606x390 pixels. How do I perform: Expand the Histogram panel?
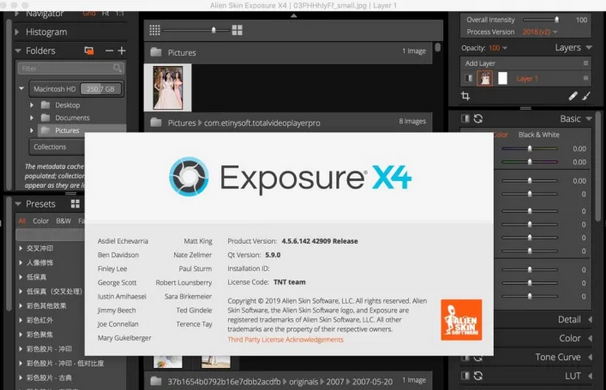pyautogui.click(x=17, y=32)
